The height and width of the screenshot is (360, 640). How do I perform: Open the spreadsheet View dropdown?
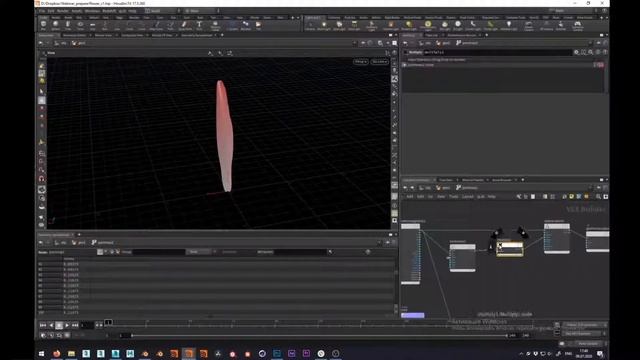(x=199, y=252)
